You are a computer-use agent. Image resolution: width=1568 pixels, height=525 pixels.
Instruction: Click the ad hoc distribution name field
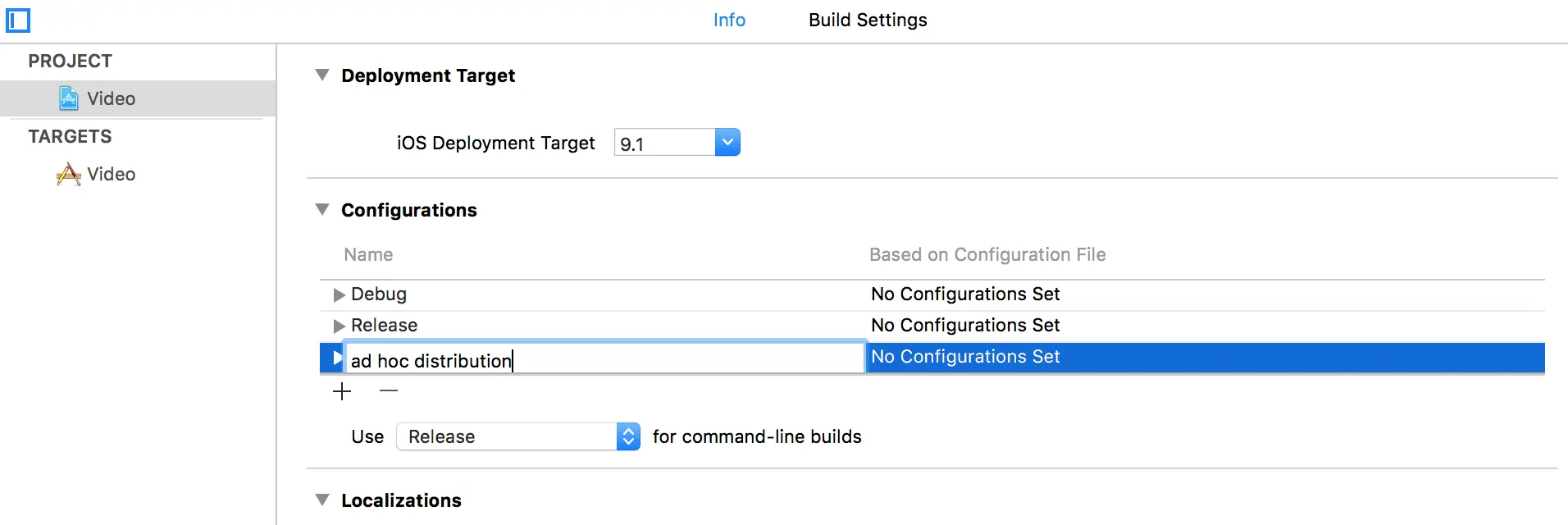point(603,360)
